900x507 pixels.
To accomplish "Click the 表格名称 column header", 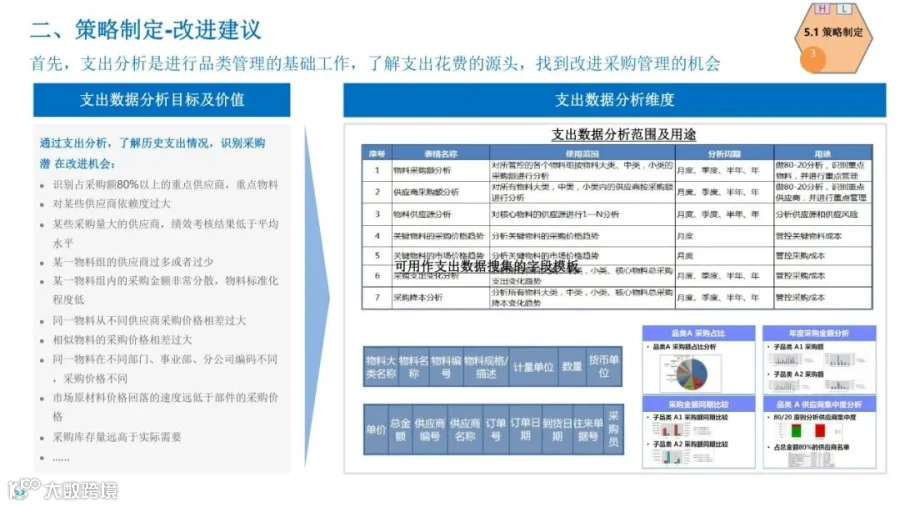I will tap(440, 153).
